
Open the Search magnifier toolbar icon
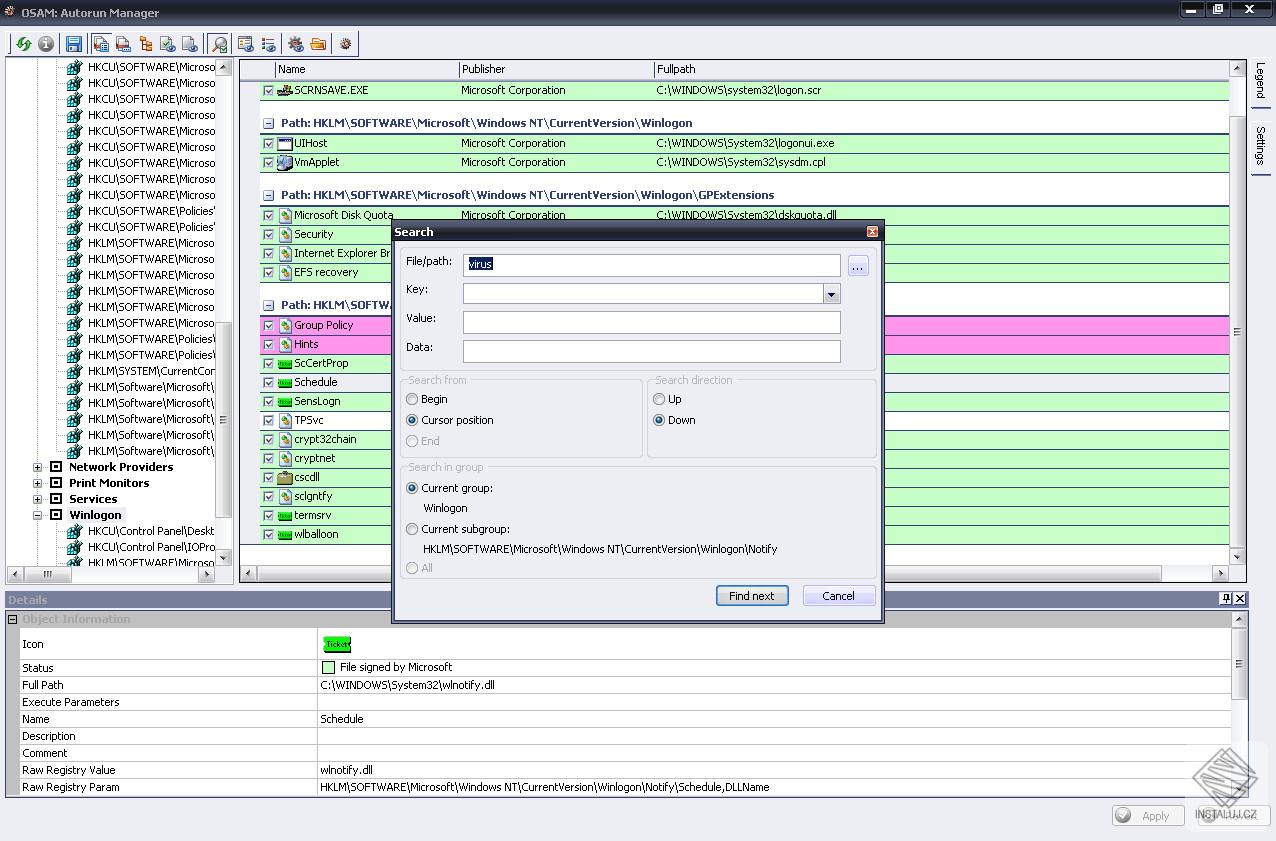coord(219,43)
